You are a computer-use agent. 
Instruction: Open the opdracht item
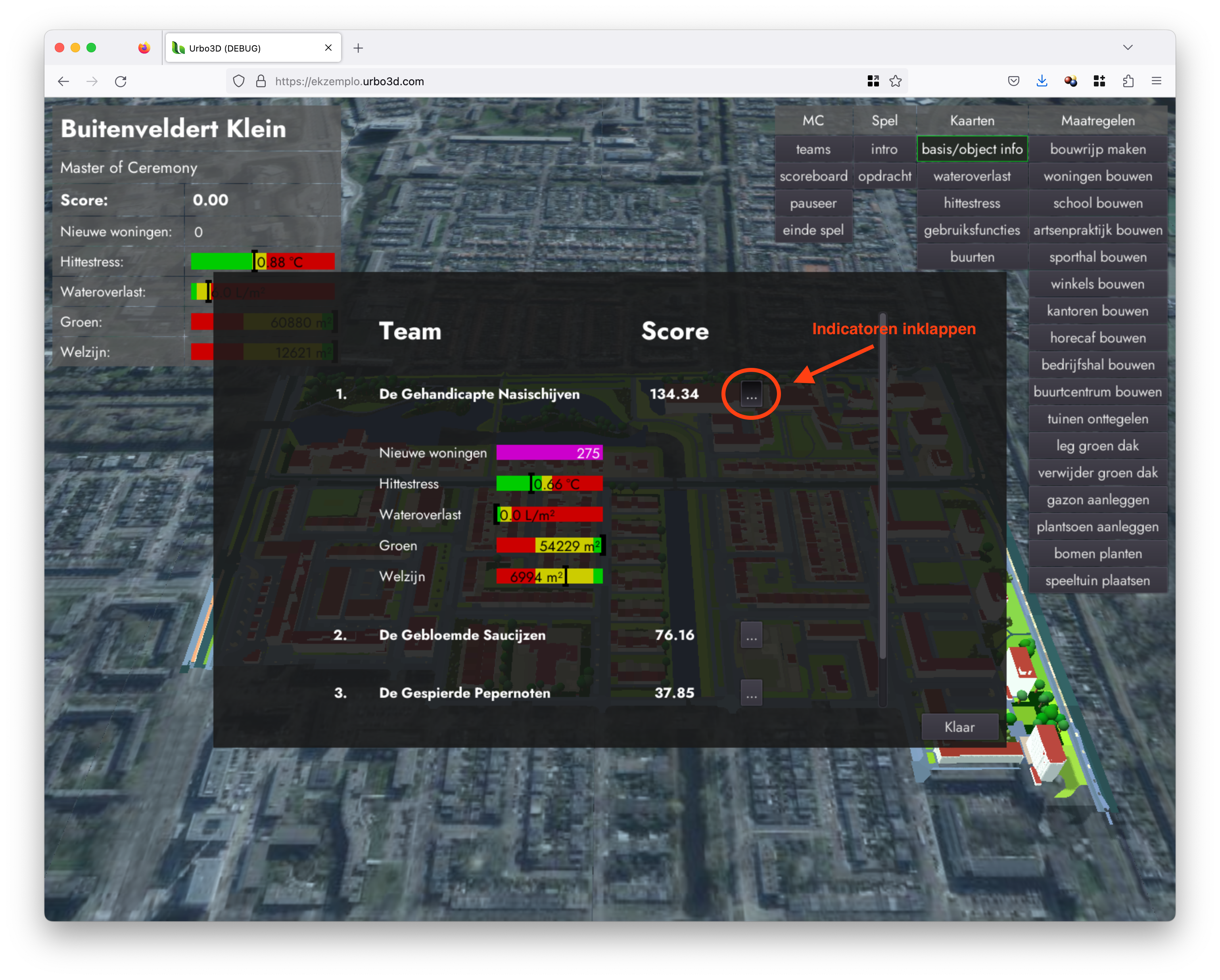coord(884,176)
